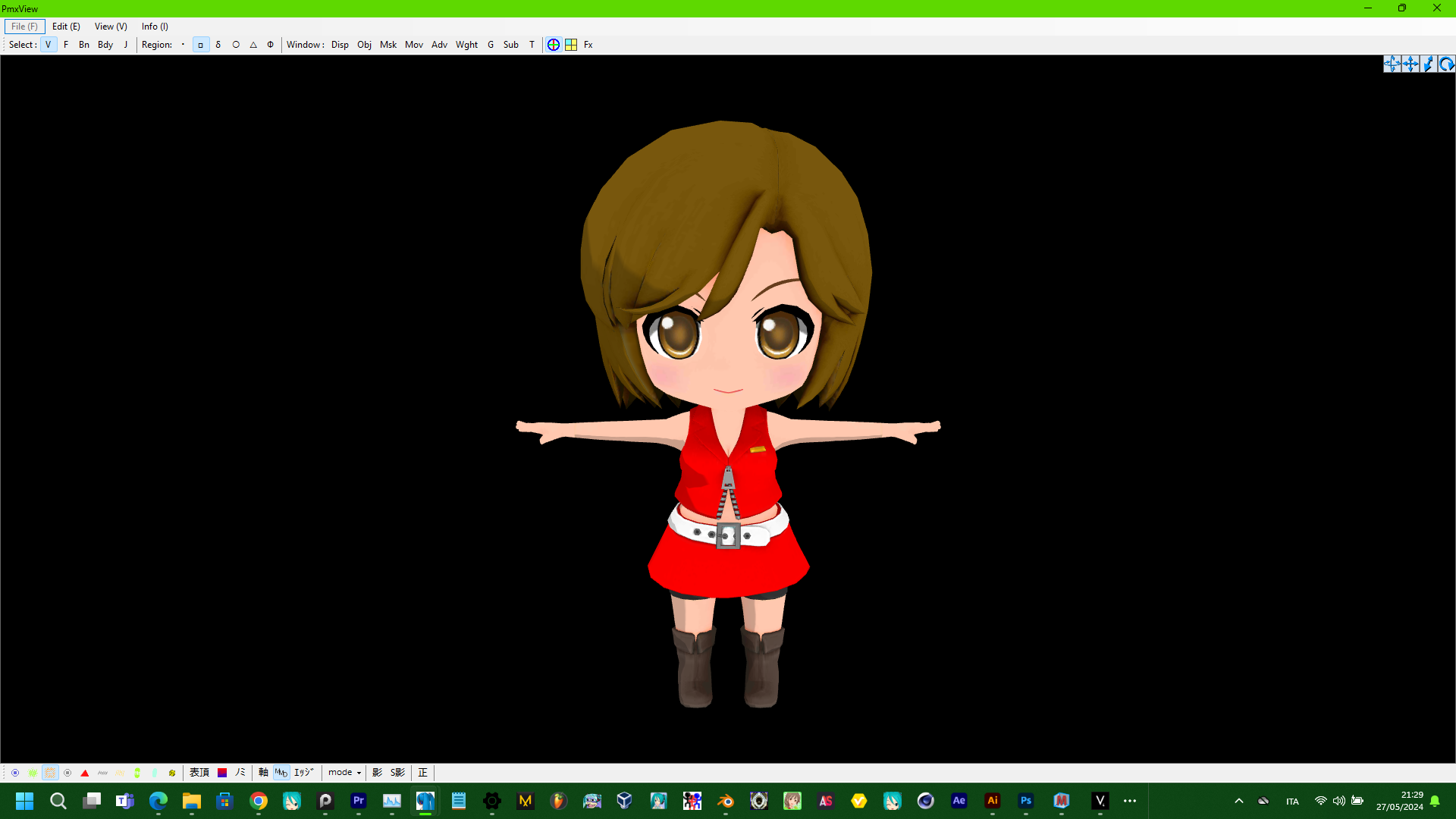Toggle the highlighted MMD button in bottom toolbar
1456x819 pixels.
pyautogui.click(x=281, y=773)
